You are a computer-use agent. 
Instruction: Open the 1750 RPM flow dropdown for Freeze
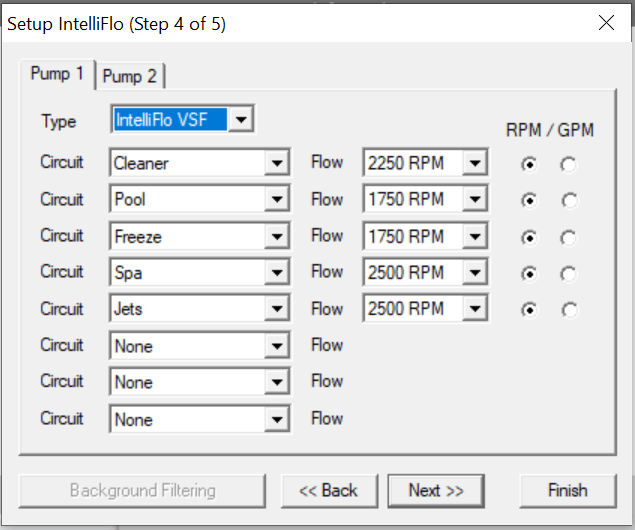(x=425, y=236)
